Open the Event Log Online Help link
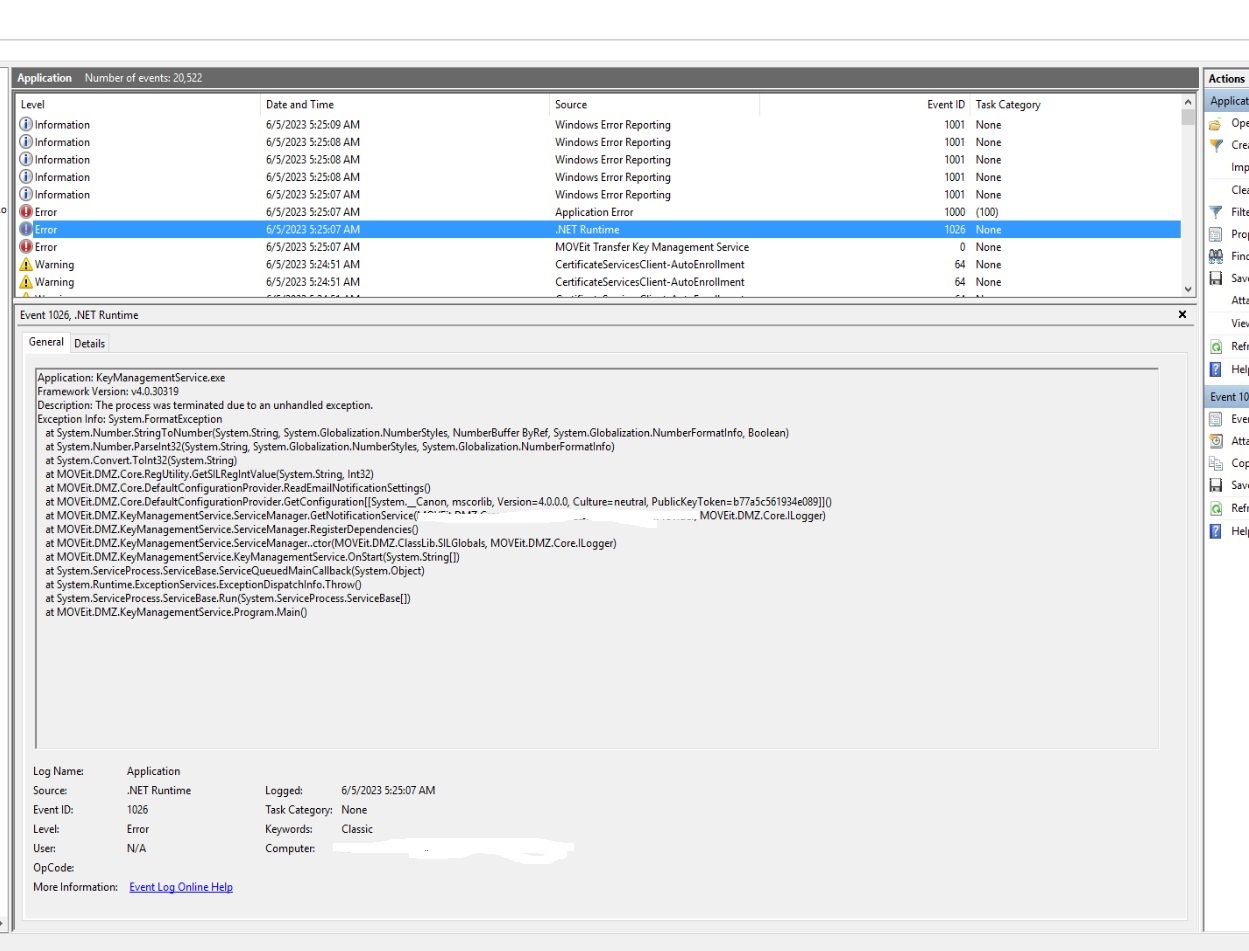 181,887
